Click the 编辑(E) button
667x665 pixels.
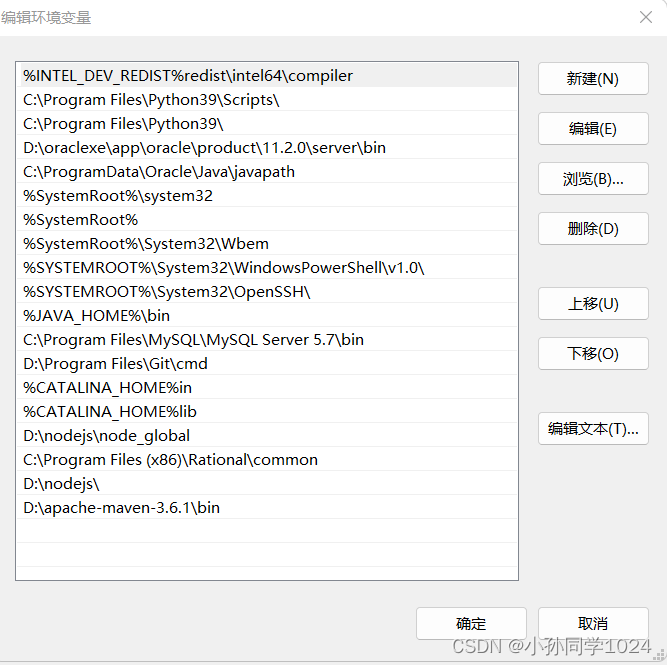[x=593, y=128]
